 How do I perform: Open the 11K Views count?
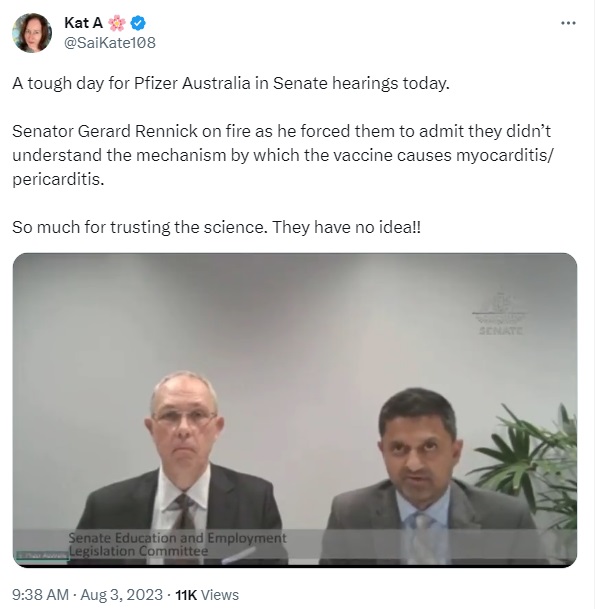coord(207,595)
